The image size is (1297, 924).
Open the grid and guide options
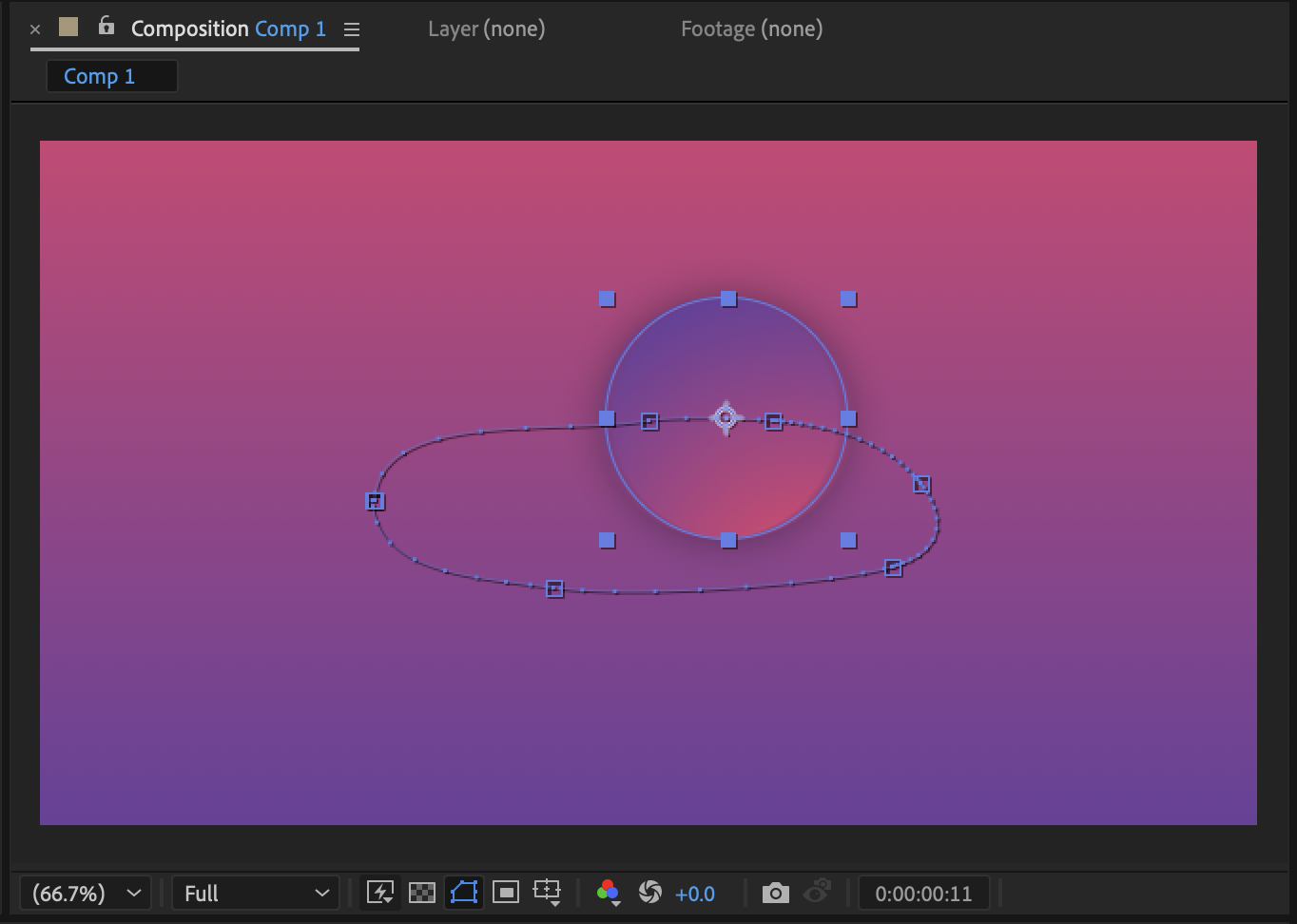[548, 893]
